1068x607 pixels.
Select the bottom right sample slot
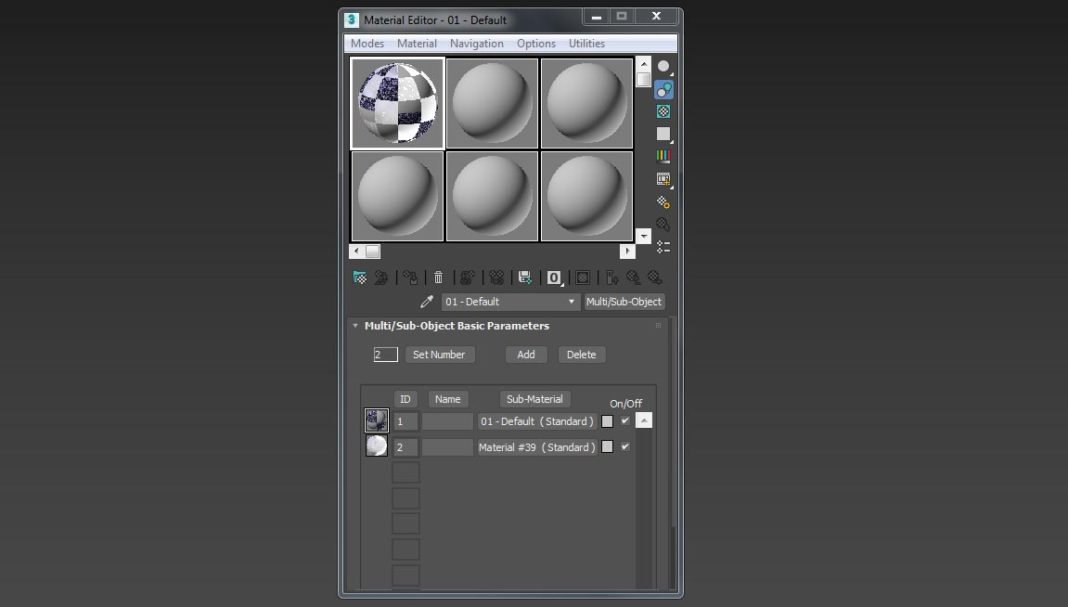point(586,196)
